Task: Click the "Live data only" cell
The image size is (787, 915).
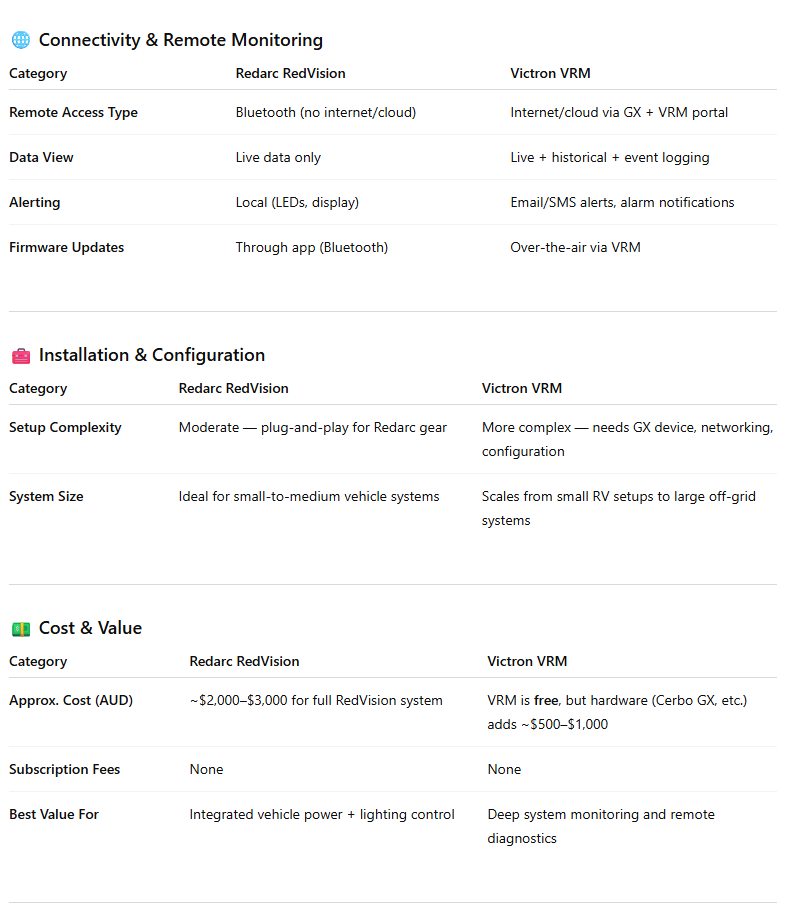Action: [278, 158]
